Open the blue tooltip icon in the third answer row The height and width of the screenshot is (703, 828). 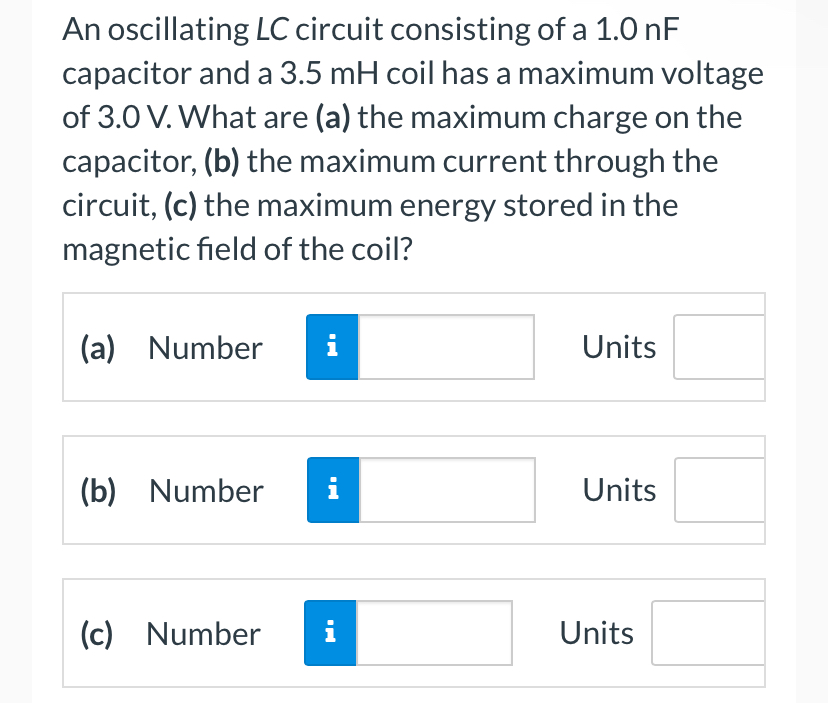[x=329, y=633]
